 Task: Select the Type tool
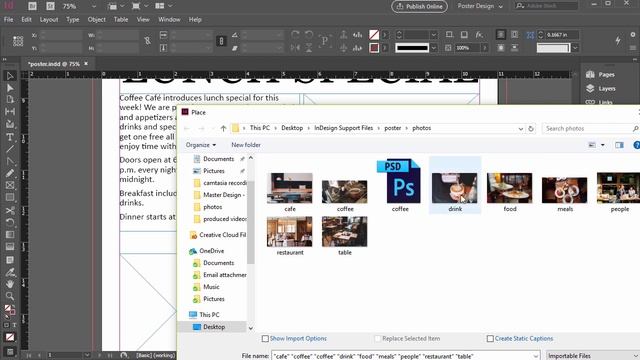point(10,137)
